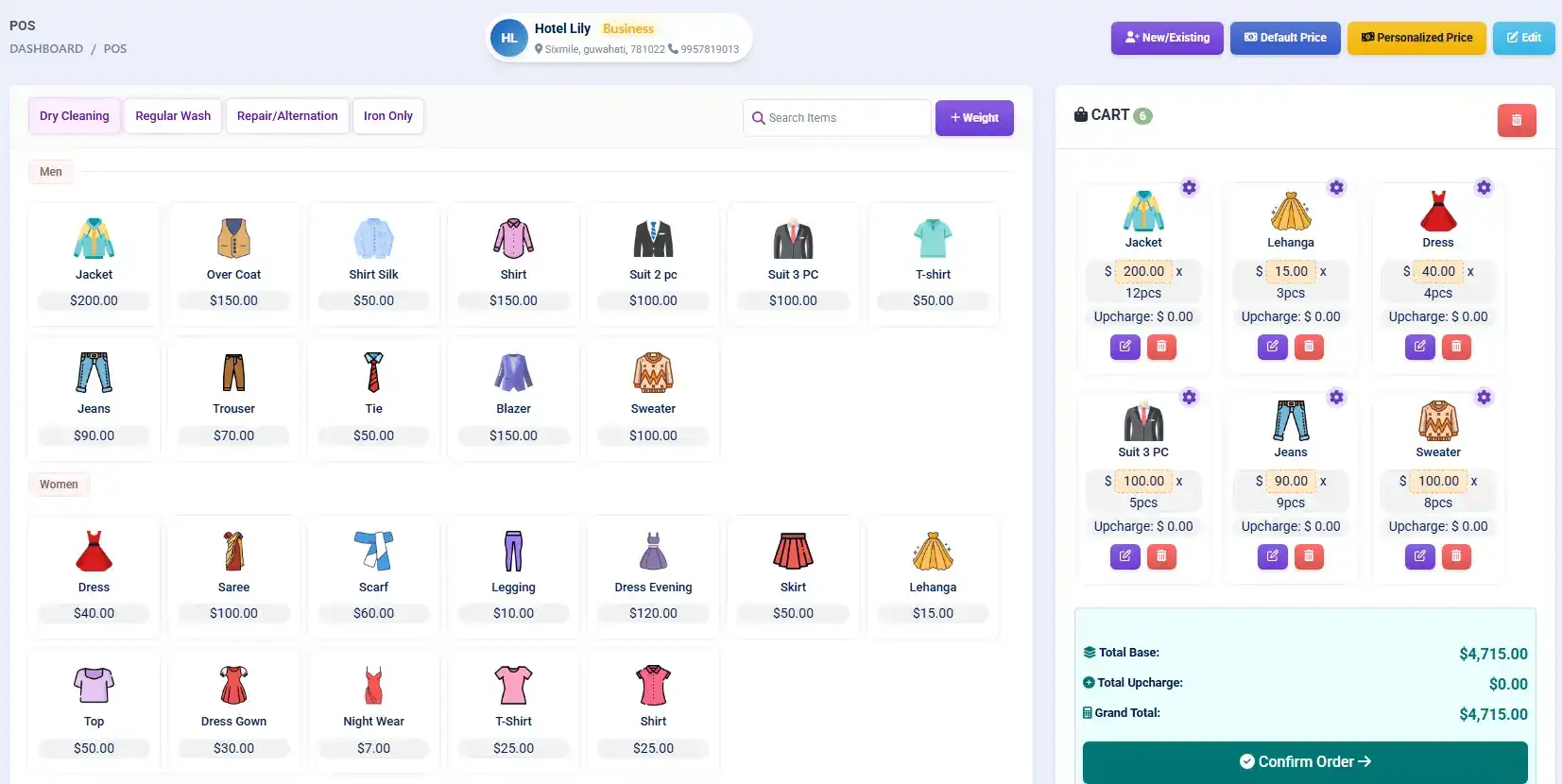Viewport: 1562px width, 784px height.
Task: Open settings gear for Suit 3 PC cart item
Action: (1189, 398)
